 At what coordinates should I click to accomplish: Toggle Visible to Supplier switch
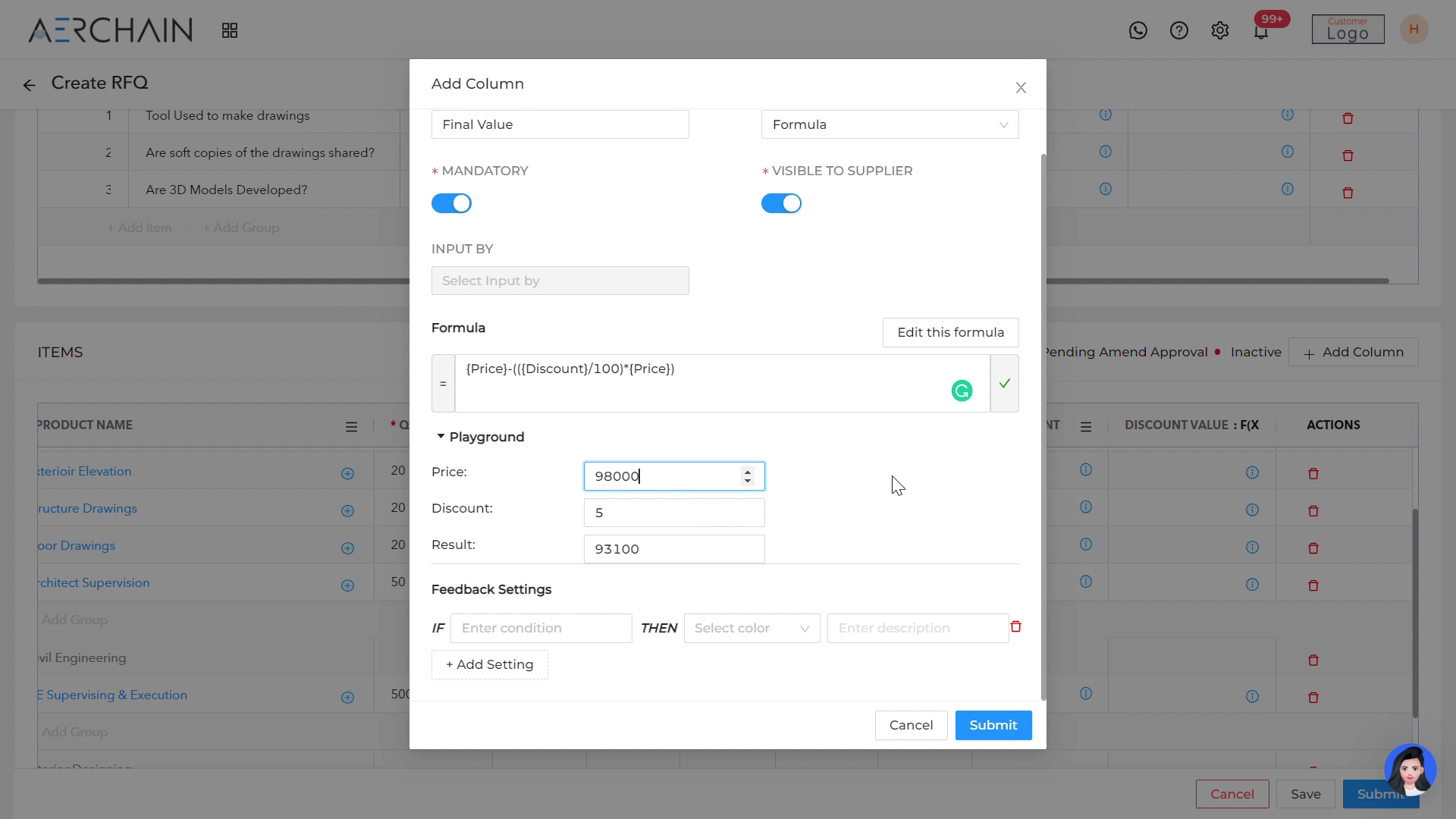point(781,203)
